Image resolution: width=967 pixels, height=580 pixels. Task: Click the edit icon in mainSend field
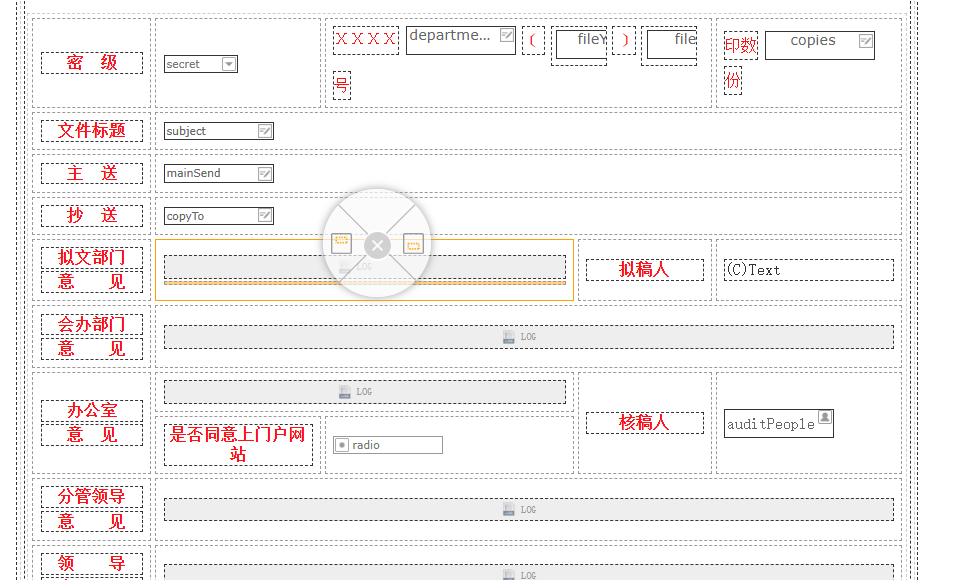click(x=265, y=173)
